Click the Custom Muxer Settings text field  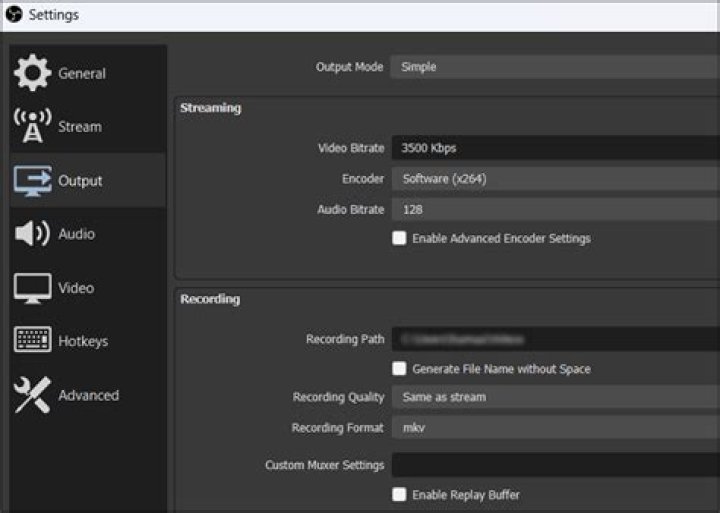[x=554, y=465]
